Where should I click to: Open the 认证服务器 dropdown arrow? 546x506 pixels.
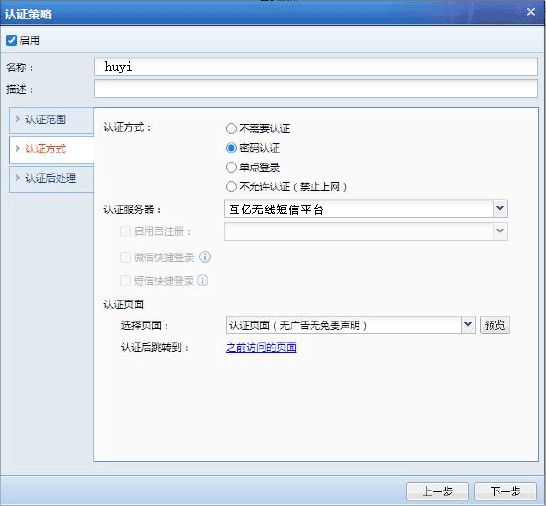click(500, 209)
